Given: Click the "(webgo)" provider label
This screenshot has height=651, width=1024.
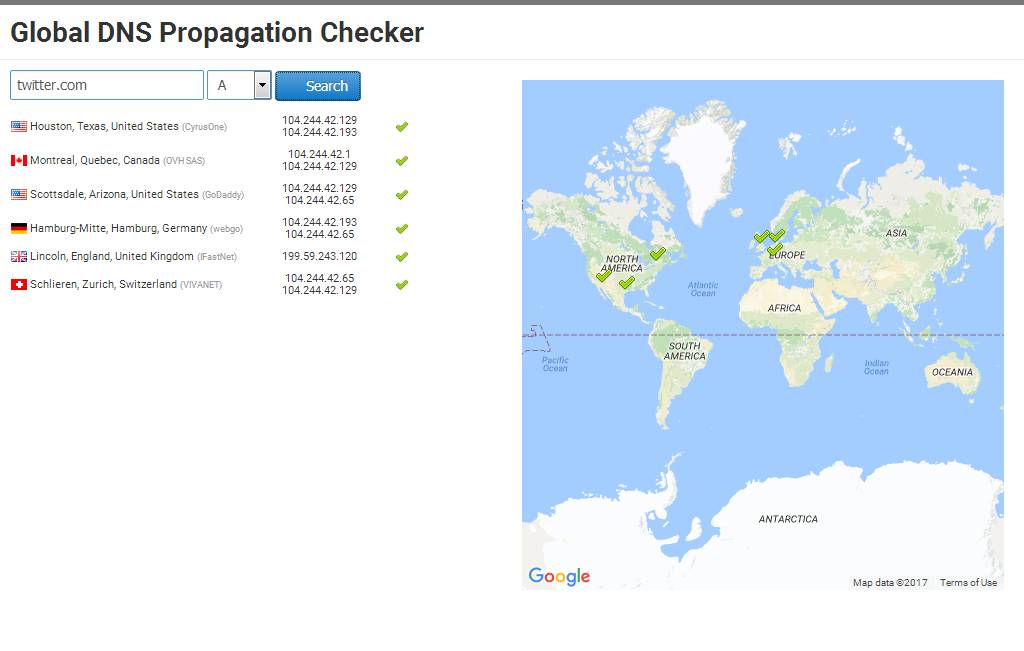Looking at the screenshot, I should pyautogui.click(x=227, y=229).
